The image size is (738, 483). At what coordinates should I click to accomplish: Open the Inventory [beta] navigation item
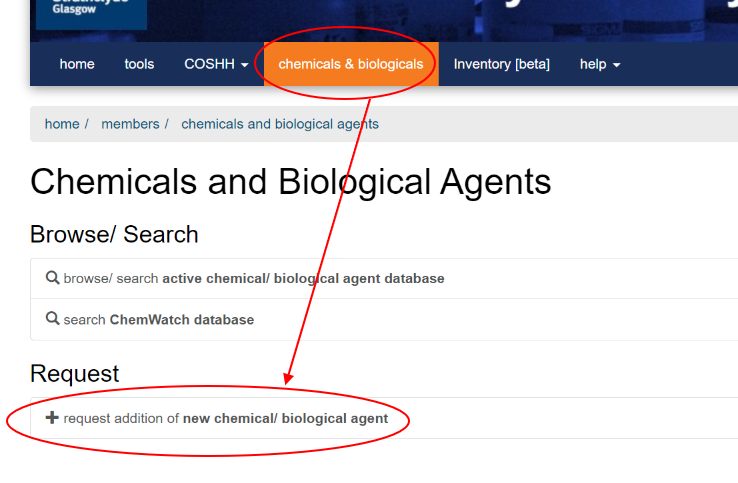501,64
